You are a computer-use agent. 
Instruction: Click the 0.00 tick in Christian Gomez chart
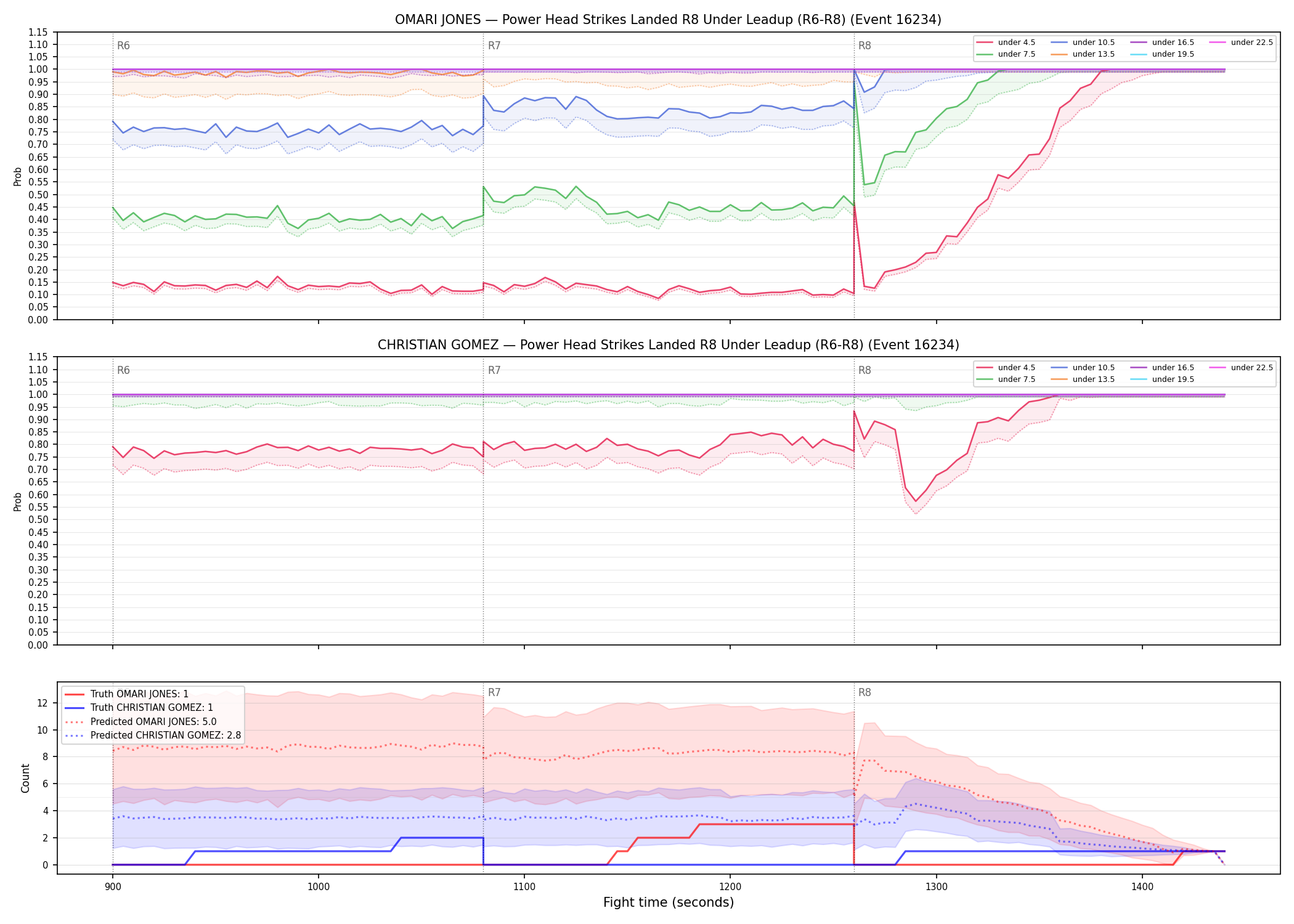click(x=38, y=645)
